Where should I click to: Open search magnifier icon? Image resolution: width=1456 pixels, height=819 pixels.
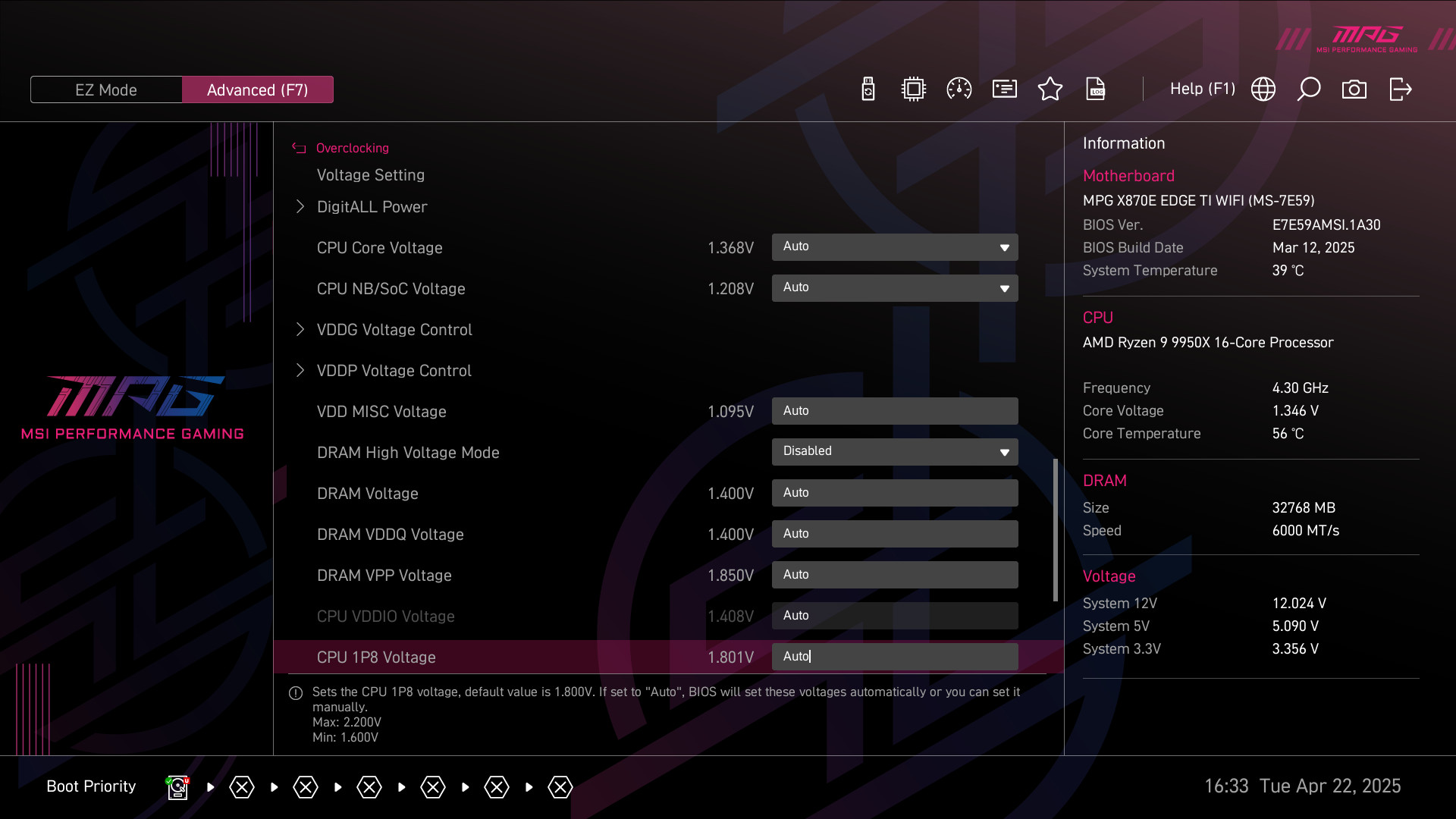[x=1309, y=89]
